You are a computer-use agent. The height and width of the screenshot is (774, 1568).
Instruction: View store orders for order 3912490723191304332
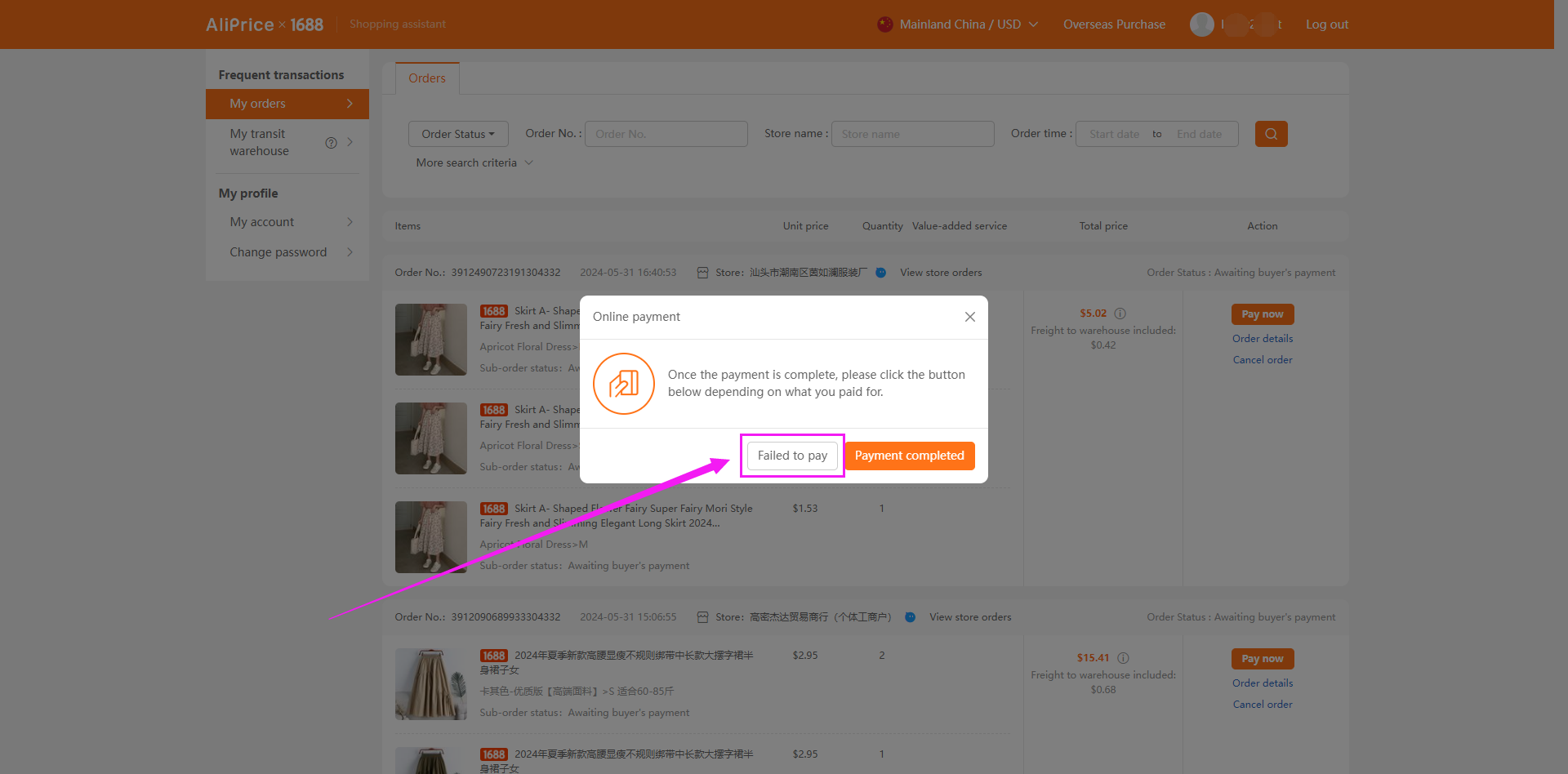(941, 273)
